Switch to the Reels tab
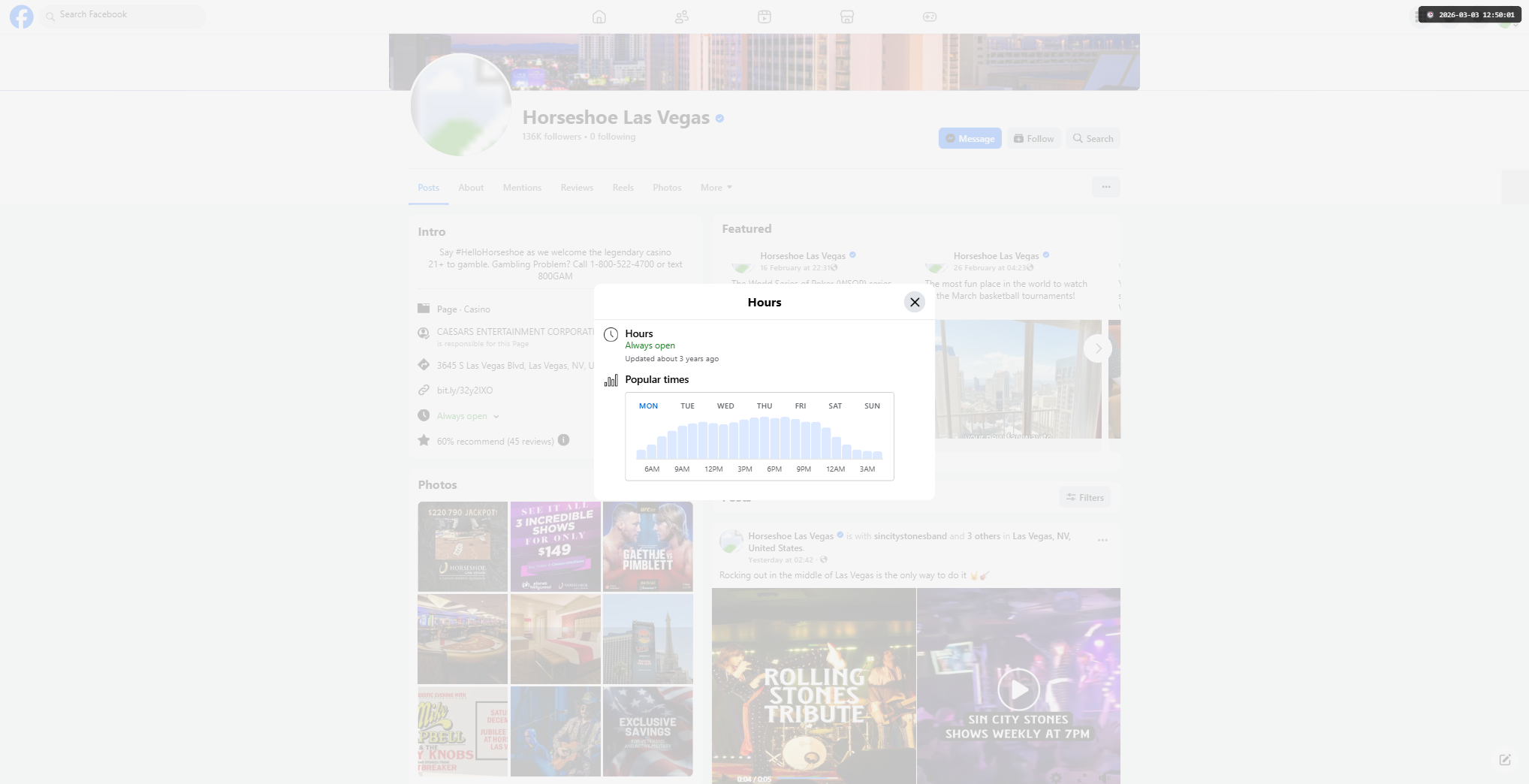 click(x=623, y=188)
